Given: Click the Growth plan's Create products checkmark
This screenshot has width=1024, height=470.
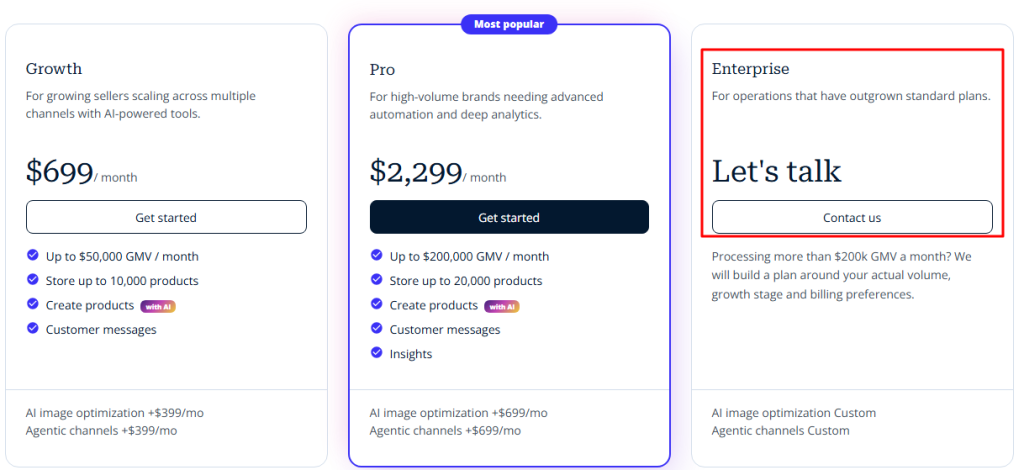Looking at the screenshot, I should tap(33, 304).
